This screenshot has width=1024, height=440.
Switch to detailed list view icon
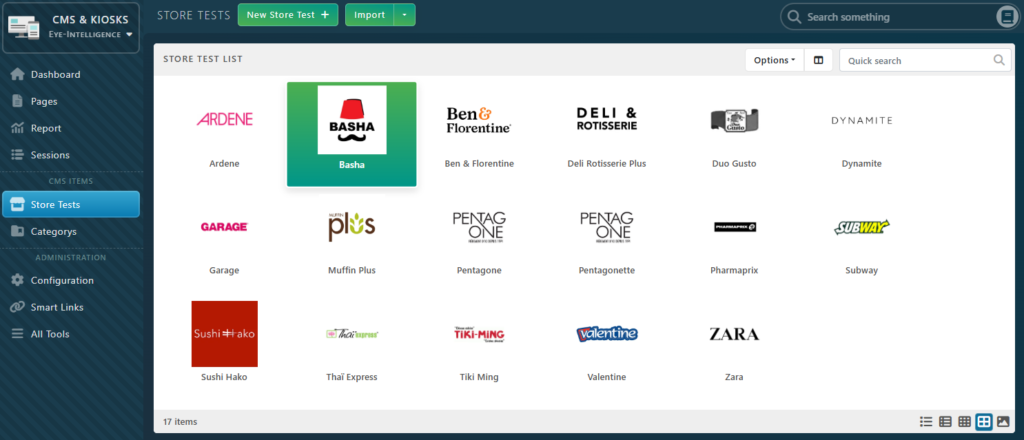tap(945, 422)
